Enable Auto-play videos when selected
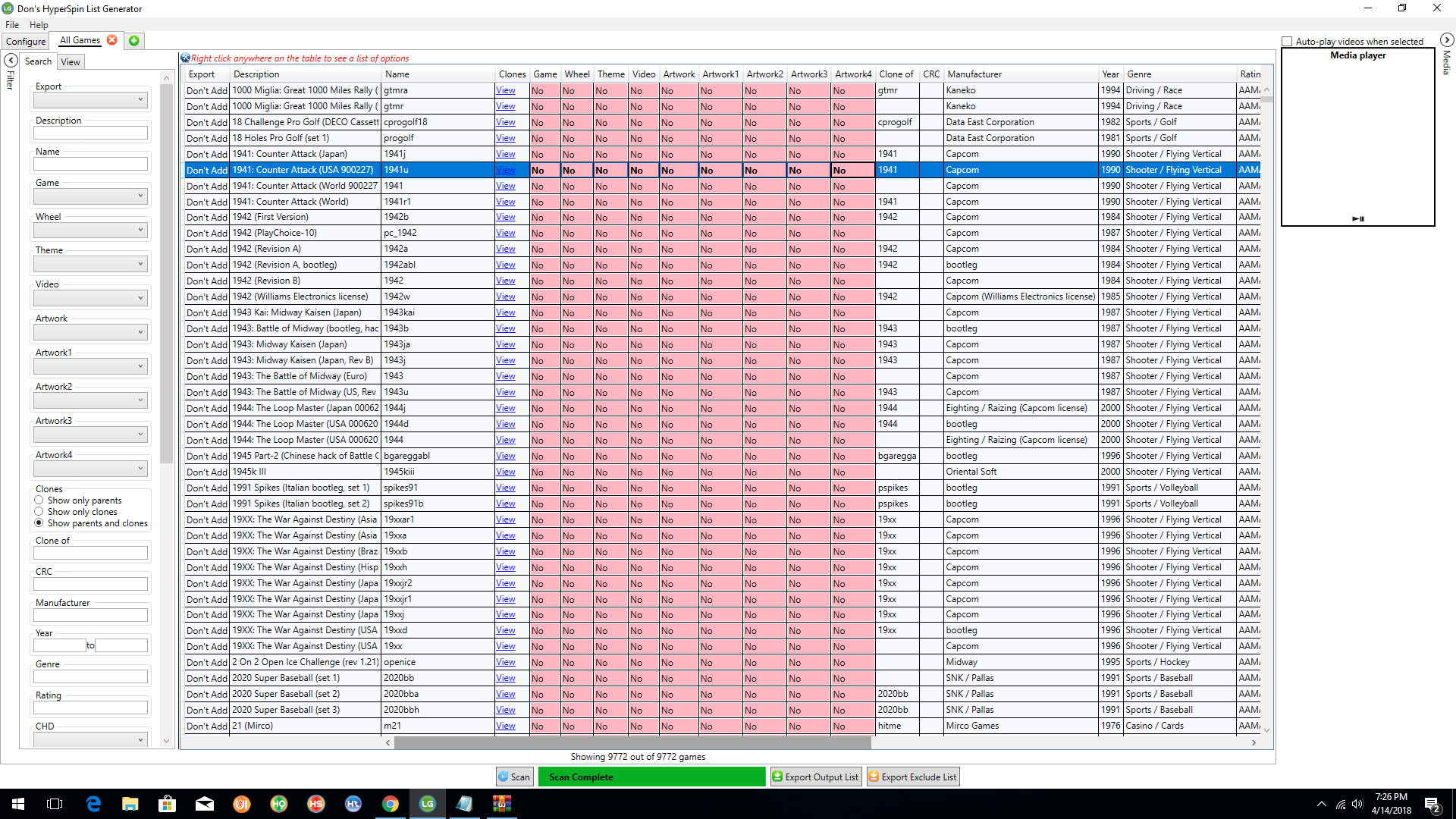1456x819 pixels. coord(1287,42)
